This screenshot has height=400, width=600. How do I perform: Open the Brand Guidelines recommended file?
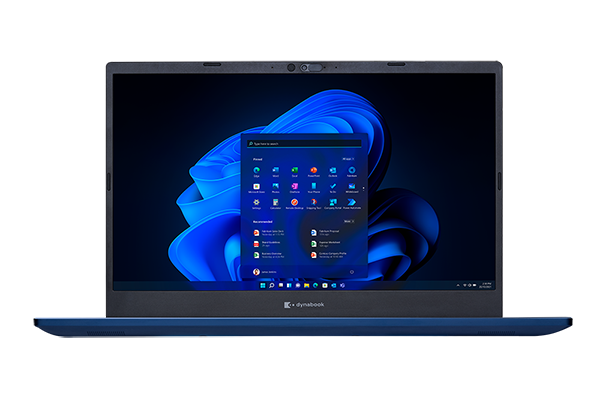267,244
